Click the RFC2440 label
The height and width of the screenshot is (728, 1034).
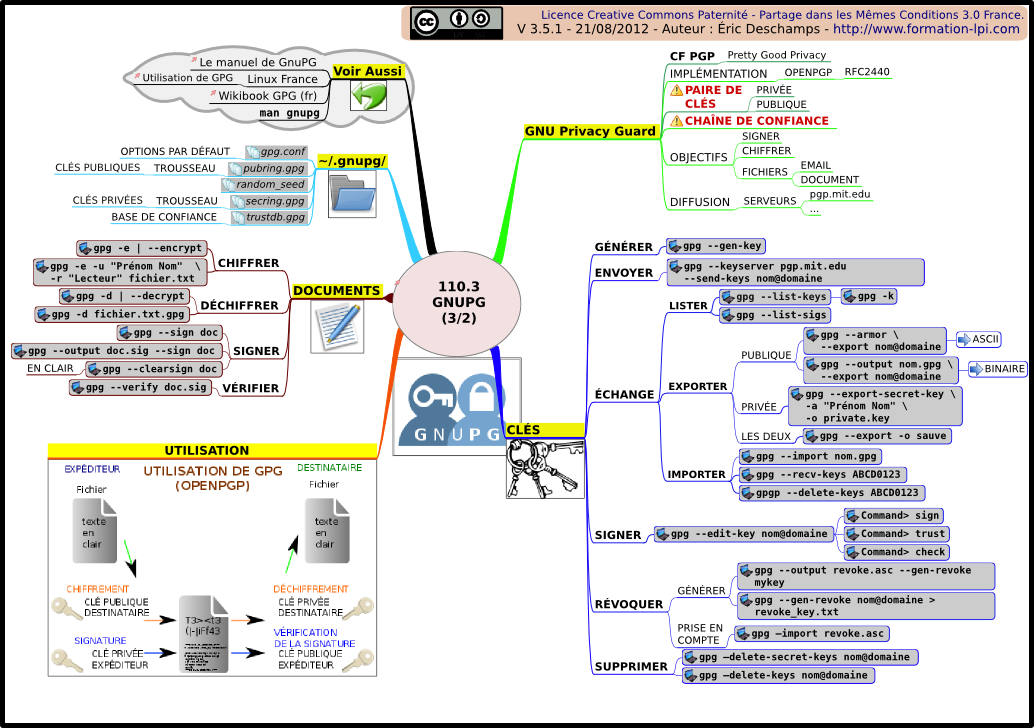pos(867,72)
